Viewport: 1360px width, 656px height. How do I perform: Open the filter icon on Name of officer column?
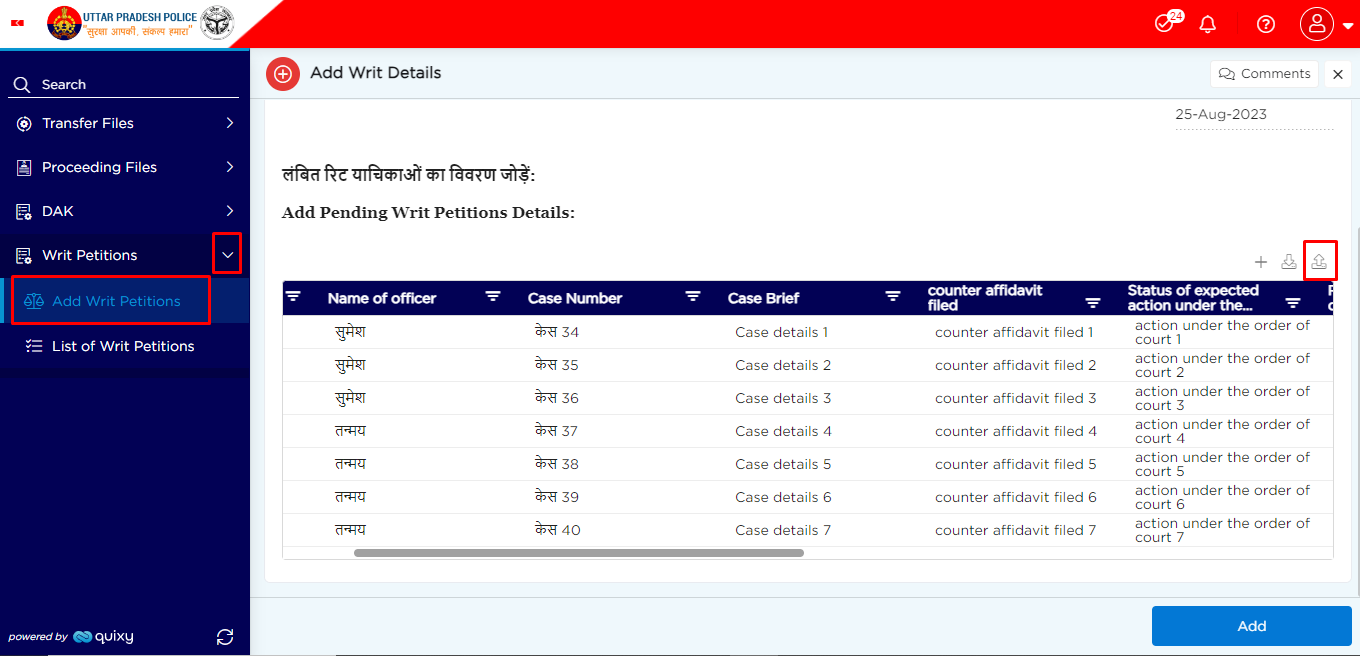pyautogui.click(x=493, y=297)
